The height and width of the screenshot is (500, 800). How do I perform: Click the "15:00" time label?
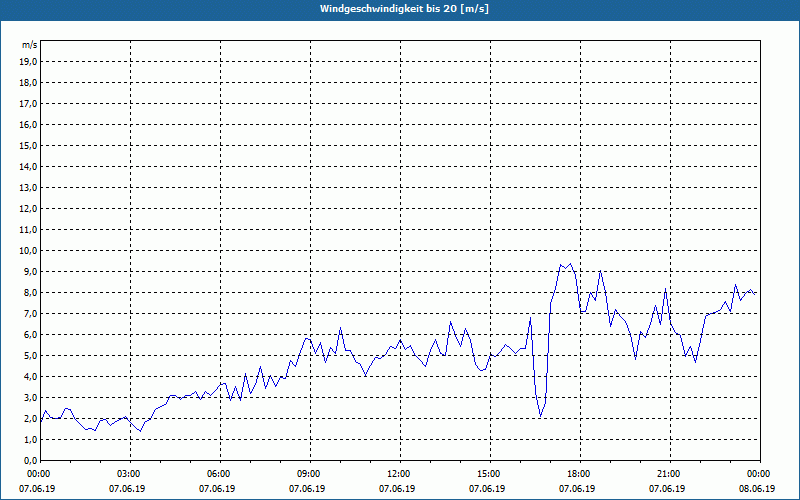point(490,474)
